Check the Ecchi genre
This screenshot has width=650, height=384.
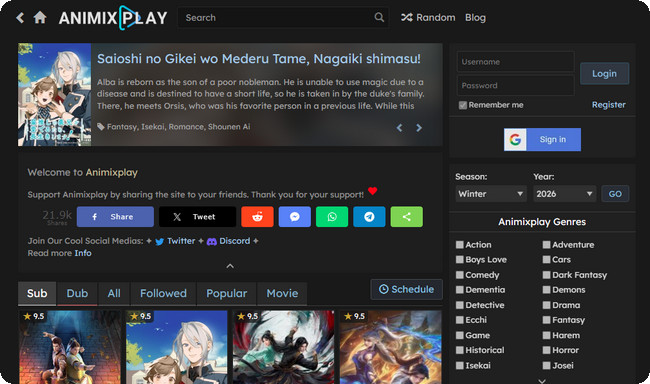[460, 320]
